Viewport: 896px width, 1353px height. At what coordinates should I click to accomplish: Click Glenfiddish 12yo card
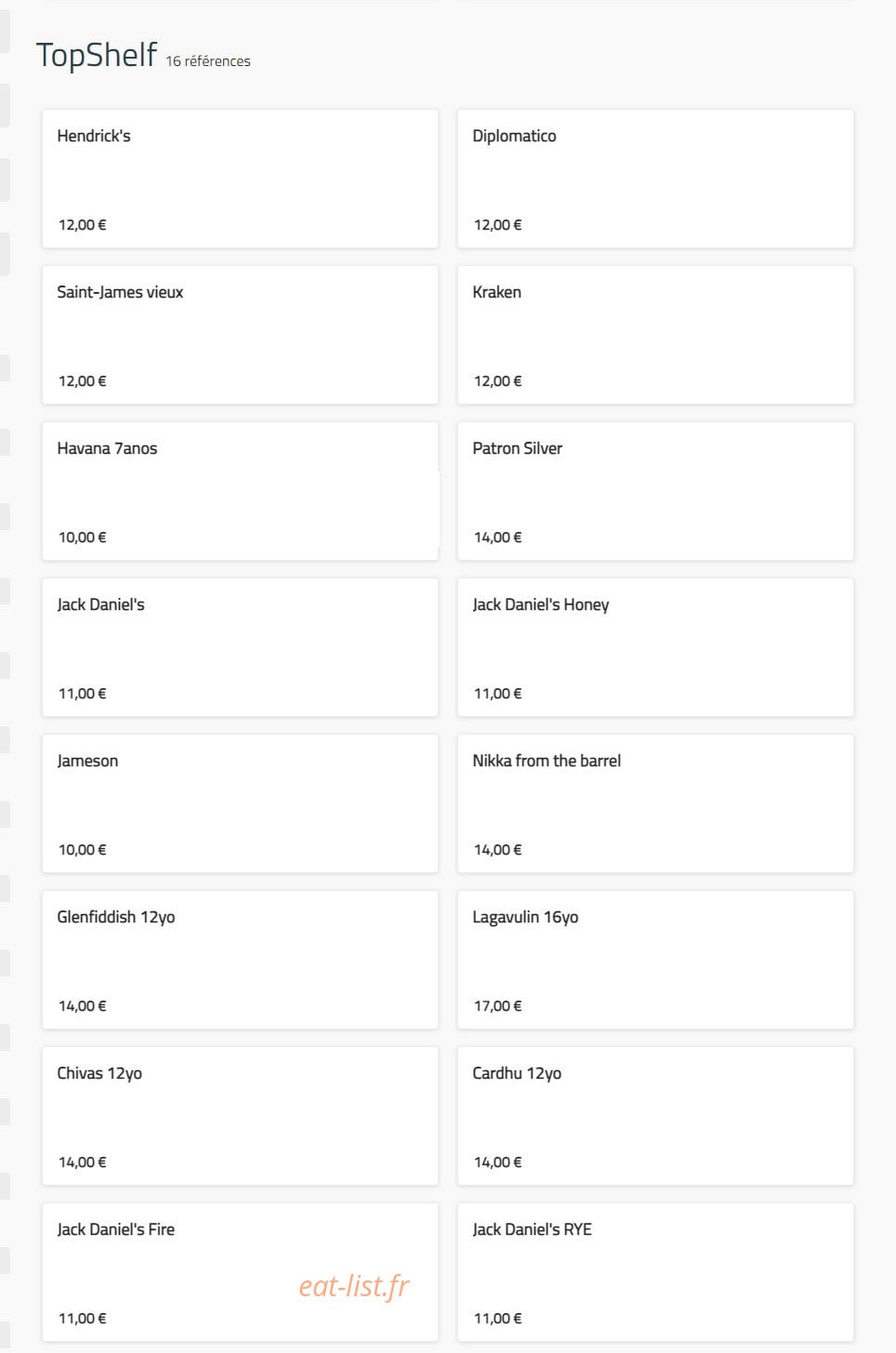pyautogui.click(x=240, y=960)
